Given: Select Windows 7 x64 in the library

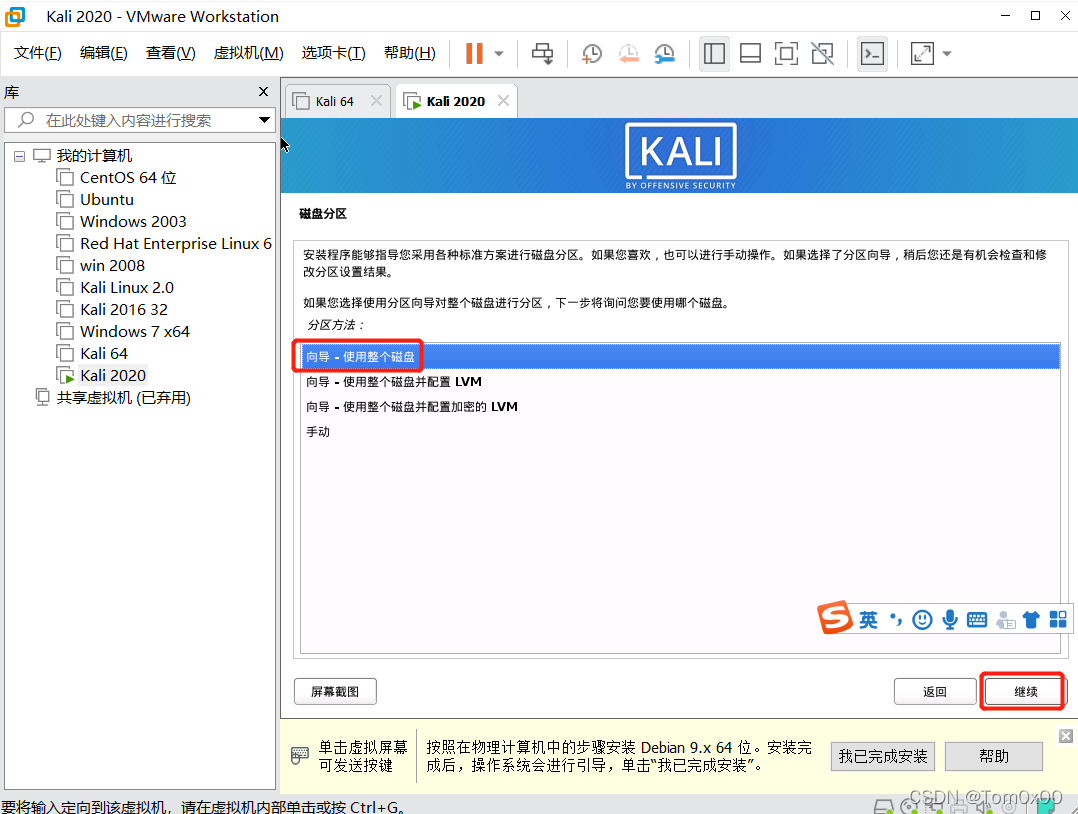Looking at the screenshot, I should click(135, 332).
